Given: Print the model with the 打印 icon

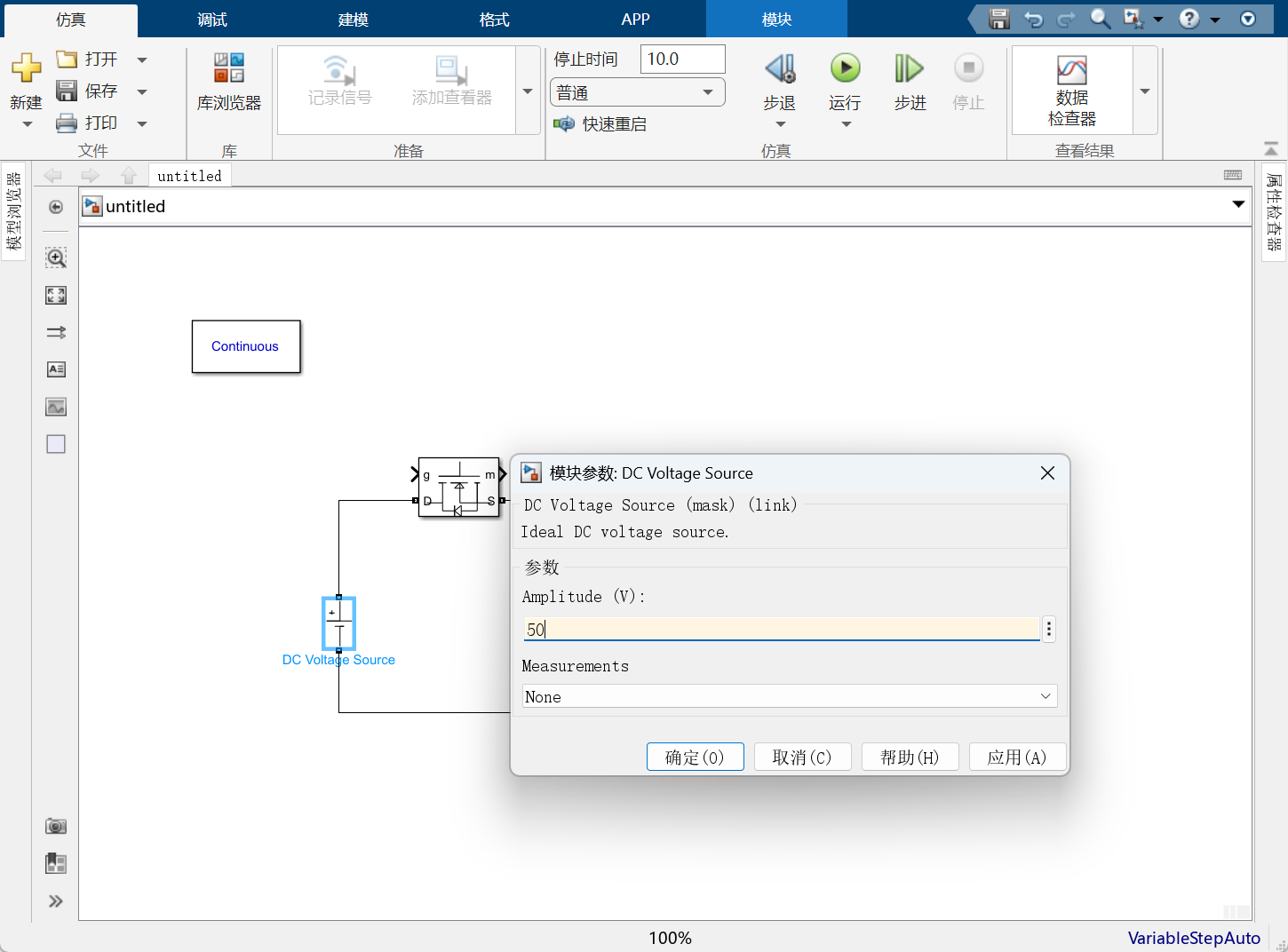Looking at the screenshot, I should pyautogui.click(x=67, y=123).
